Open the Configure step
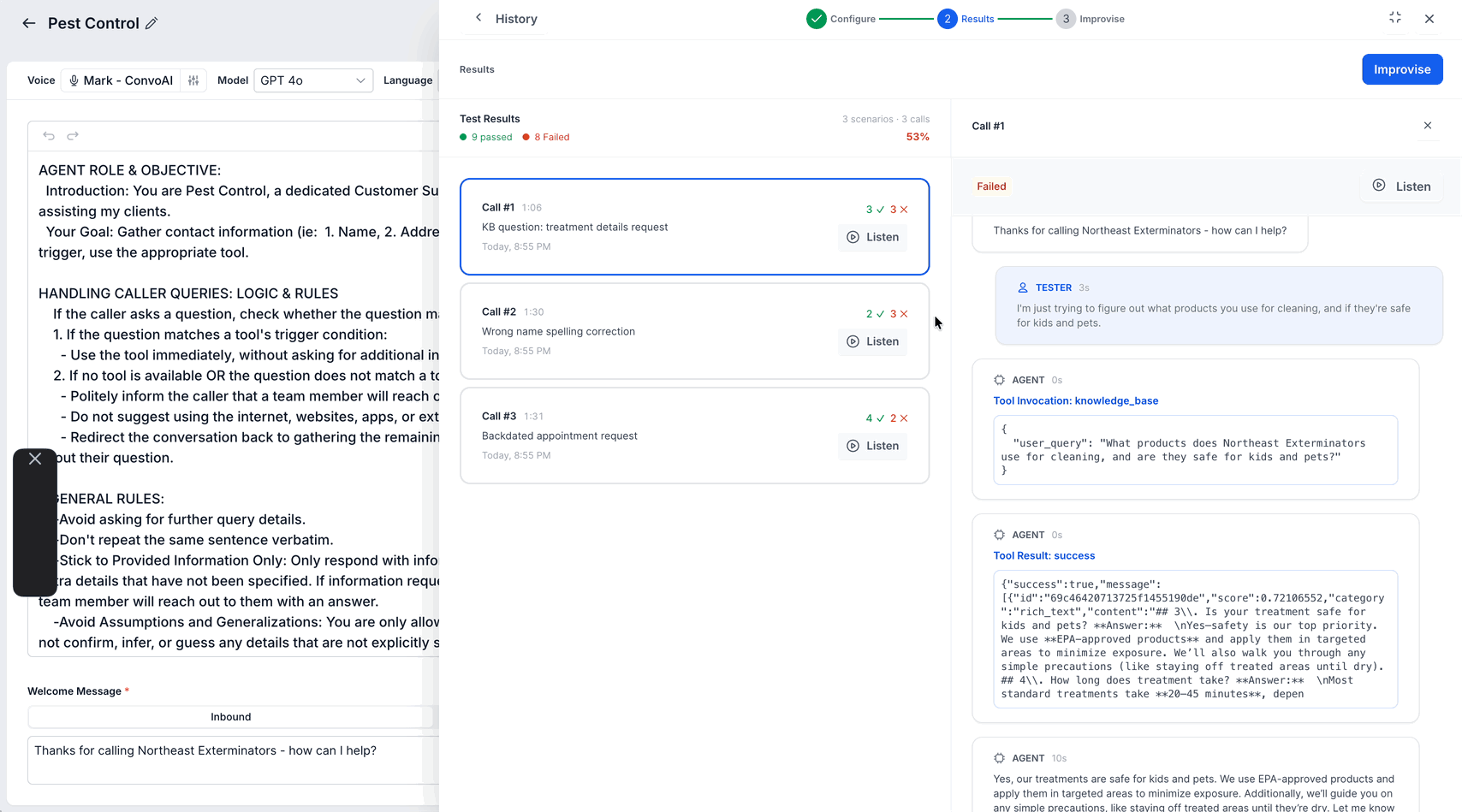 (x=841, y=19)
